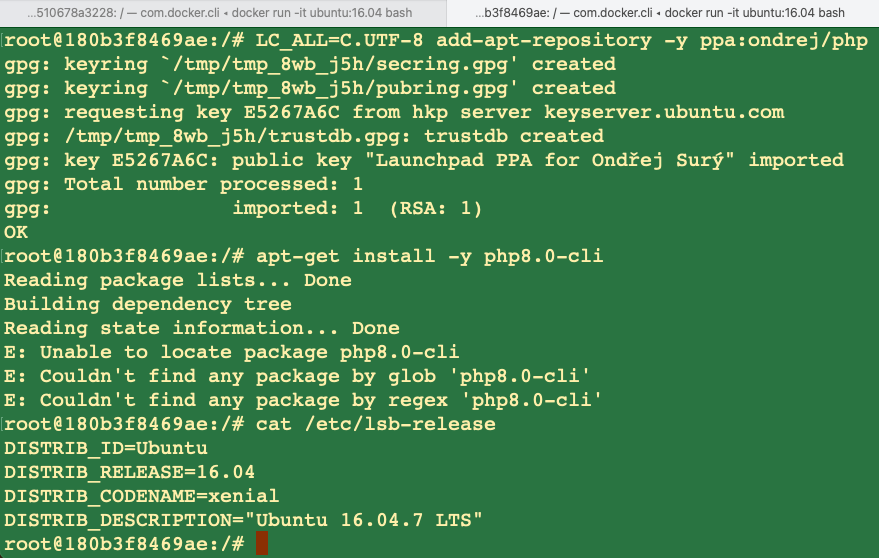
Task: Click the standalone OK output line
Action: tap(16, 232)
